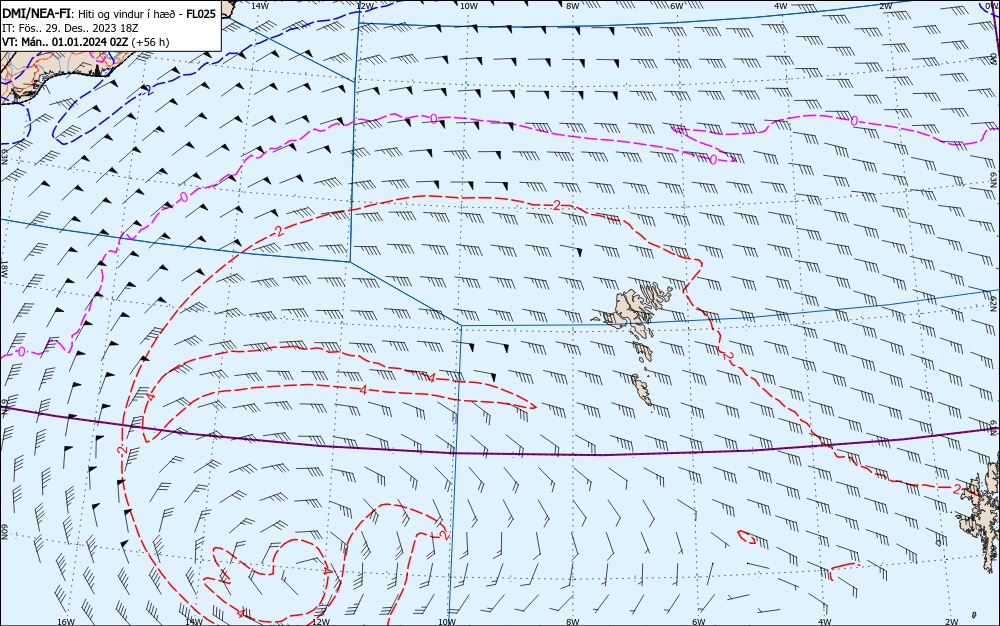Click the '6W' longitude label along the bottom edge
This screenshot has height=626, width=1000.
point(698,622)
